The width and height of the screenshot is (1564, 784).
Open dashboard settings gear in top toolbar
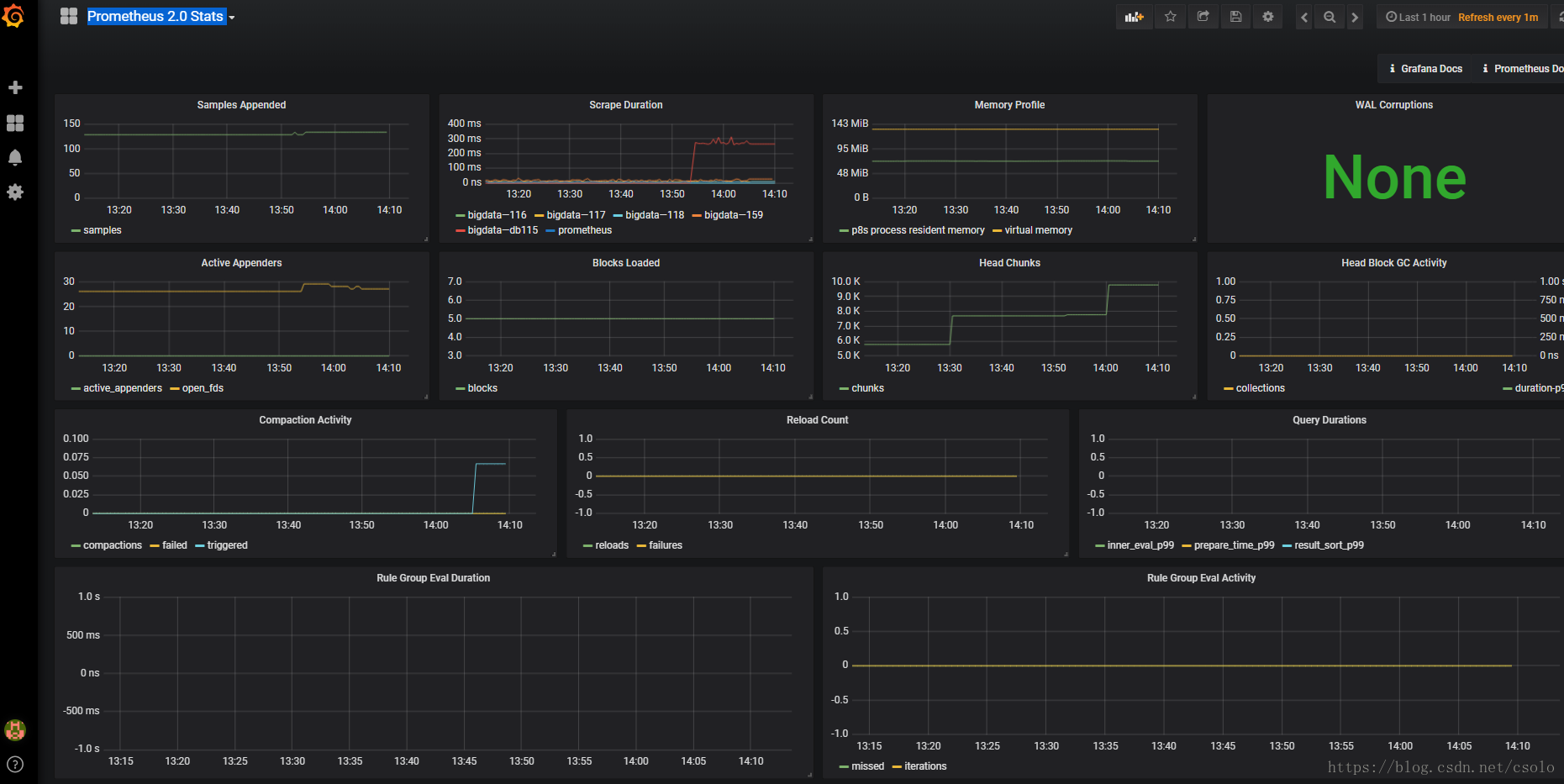tap(1268, 17)
